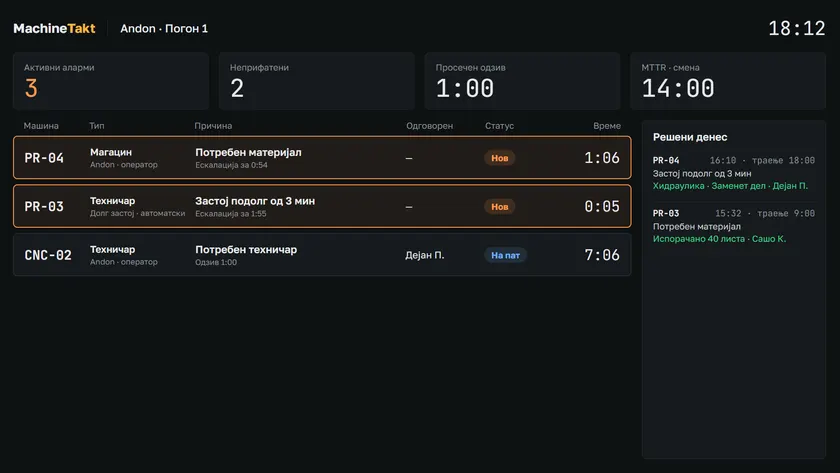Viewport: 840px width, 473px height.
Task: Click 'Потребен материјал' reason in PR-04 alarm row
Action: (x=249, y=152)
